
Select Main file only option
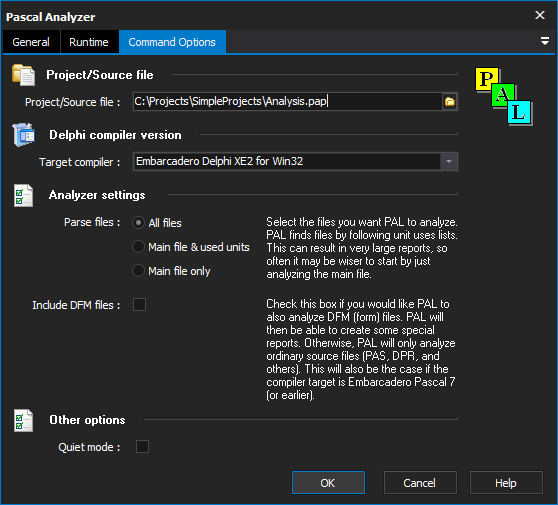point(138,271)
